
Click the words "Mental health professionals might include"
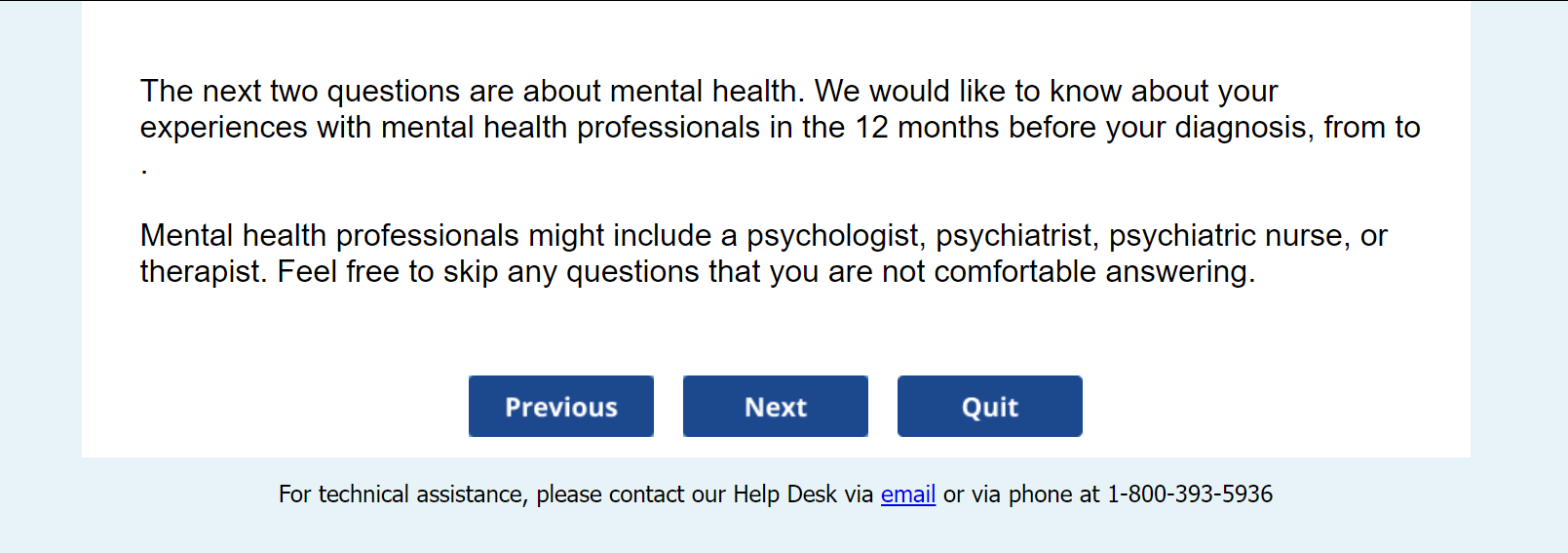click(x=426, y=236)
